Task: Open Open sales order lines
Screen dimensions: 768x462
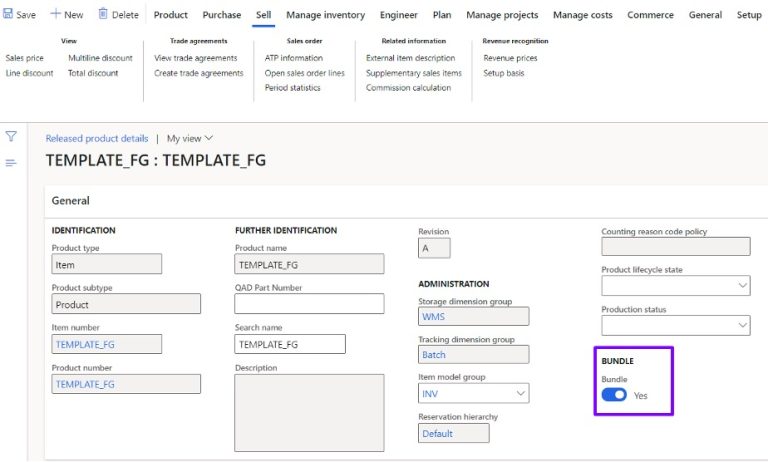Action: coord(305,73)
